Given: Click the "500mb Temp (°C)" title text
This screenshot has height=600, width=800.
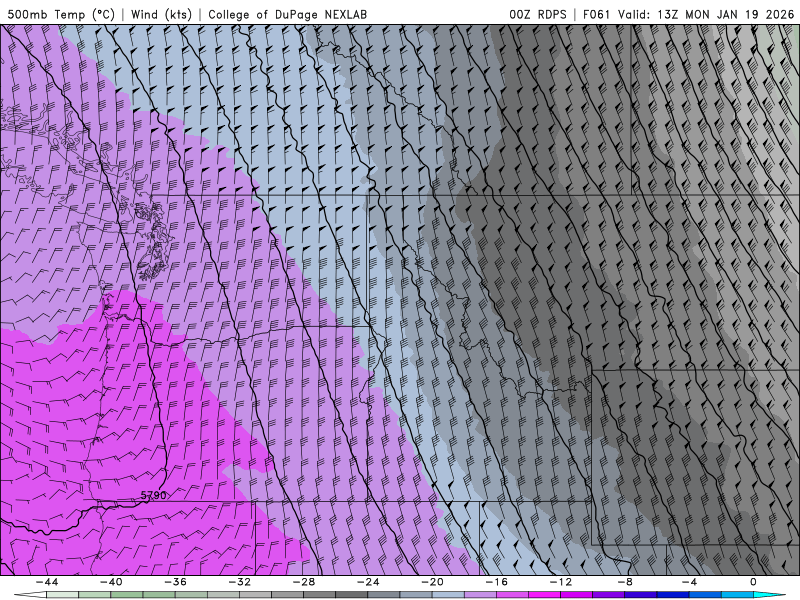Looking at the screenshot, I should (61, 14).
